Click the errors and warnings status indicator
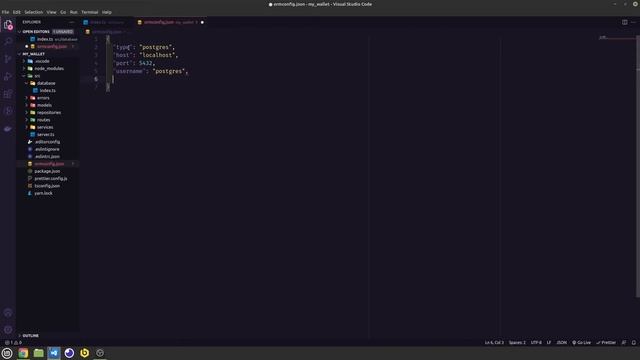This screenshot has height=360, width=640. tap(13, 342)
